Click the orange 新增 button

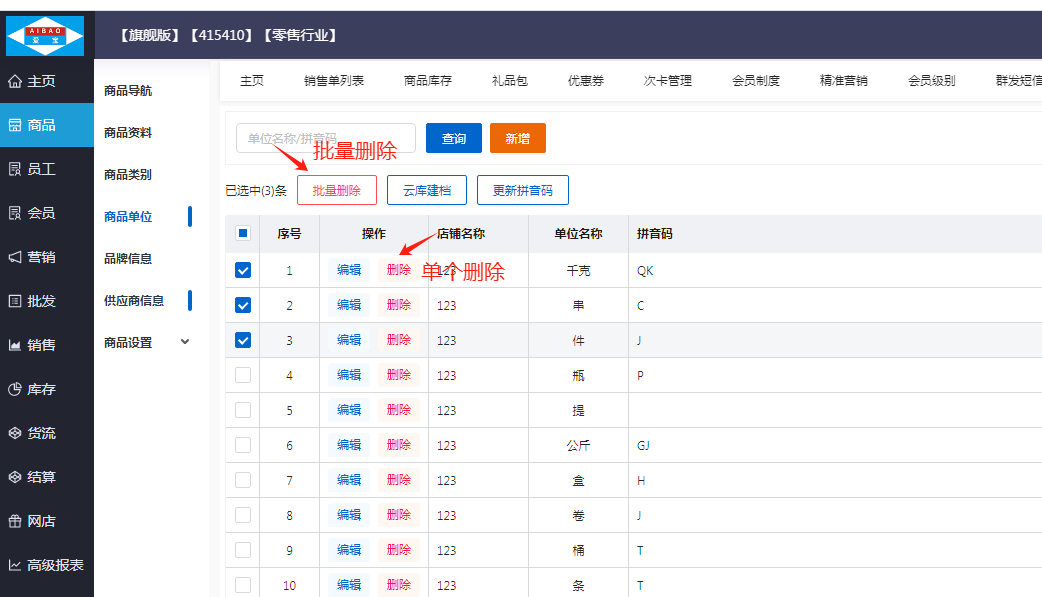point(517,139)
